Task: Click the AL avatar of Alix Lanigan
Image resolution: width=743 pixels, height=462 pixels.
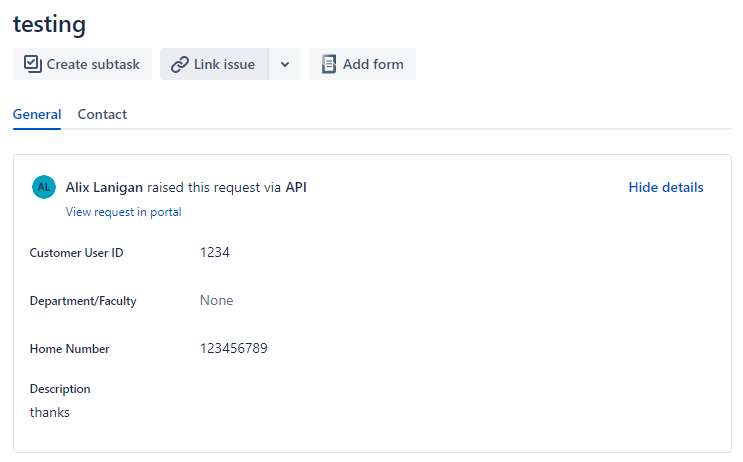Action: 44,187
